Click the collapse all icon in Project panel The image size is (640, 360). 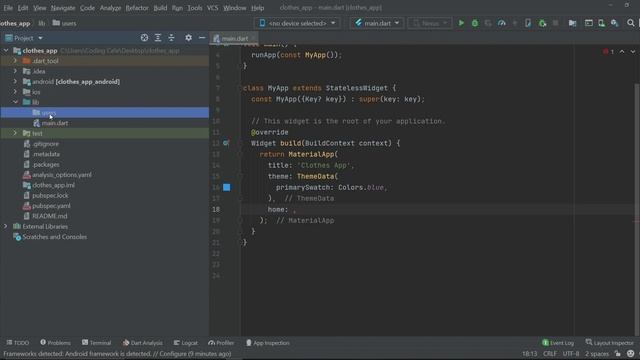pyautogui.click(x=171, y=38)
